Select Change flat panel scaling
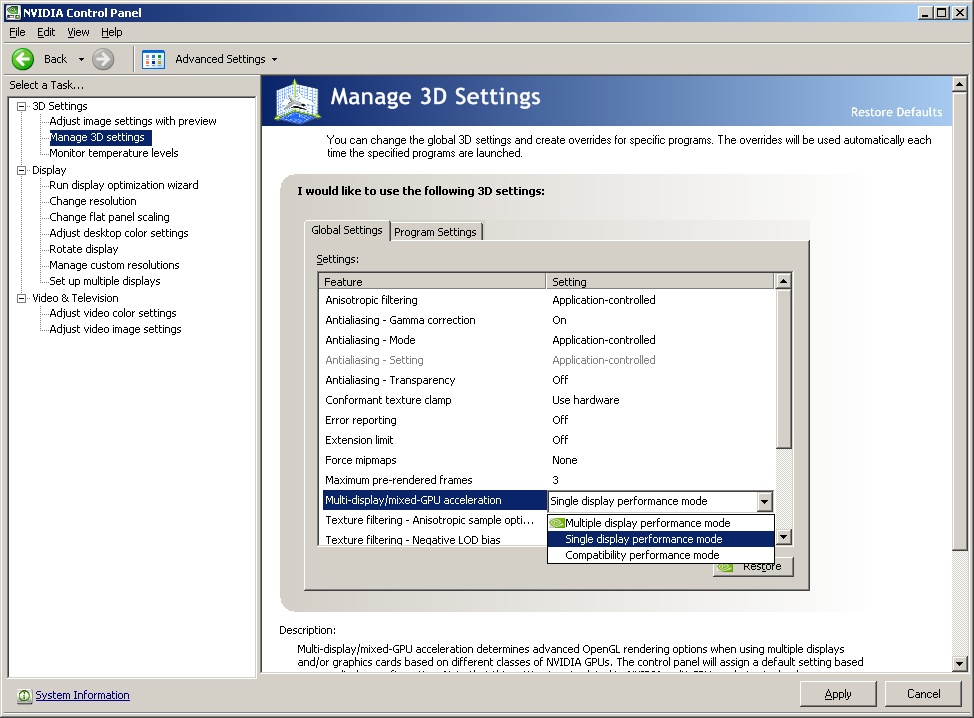 point(109,217)
